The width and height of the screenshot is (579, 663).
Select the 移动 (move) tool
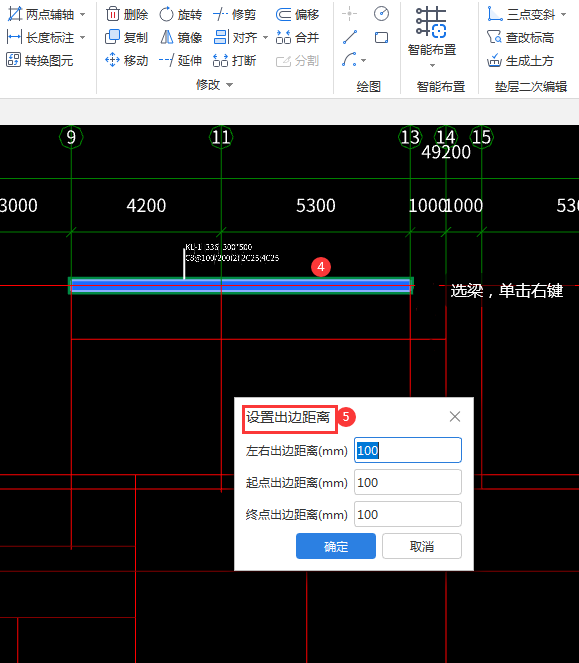click(x=126, y=60)
